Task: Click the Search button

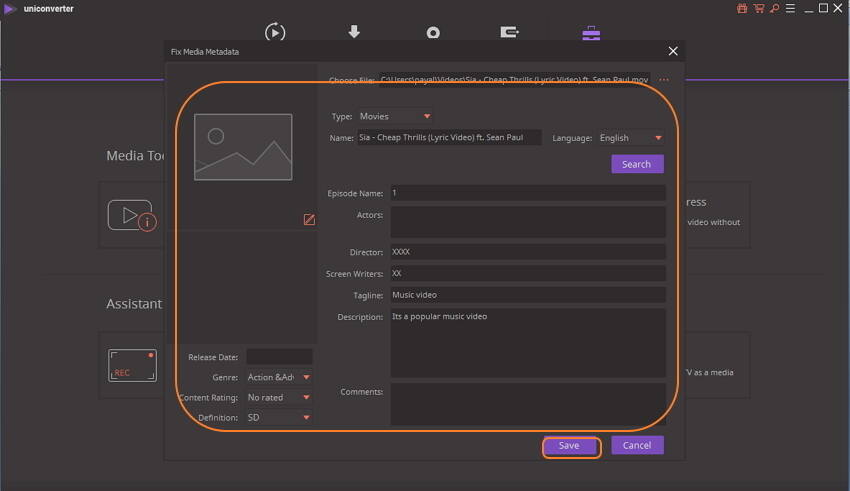Action: pyautogui.click(x=638, y=164)
